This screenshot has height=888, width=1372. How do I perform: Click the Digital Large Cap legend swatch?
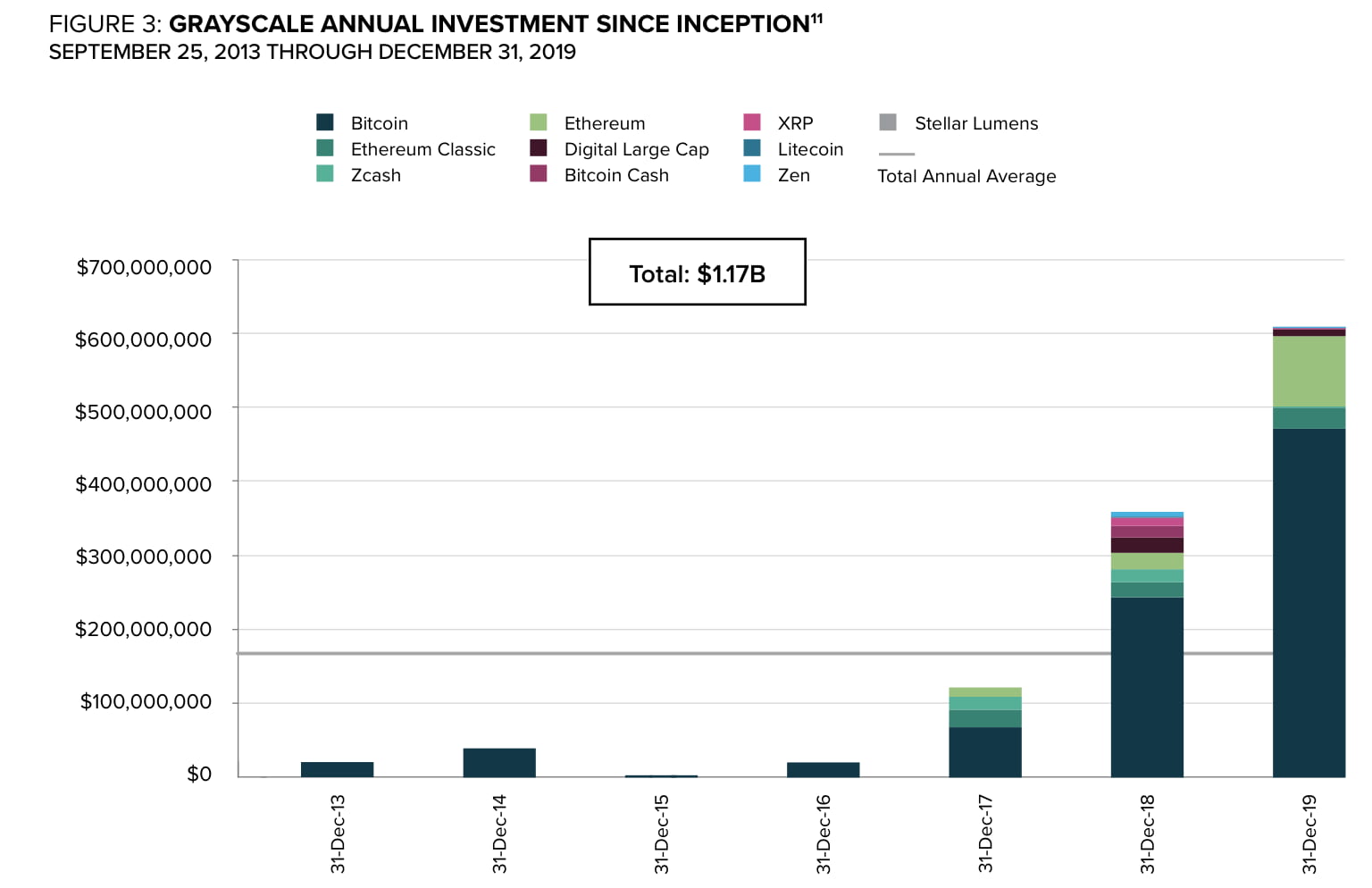point(539,148)
